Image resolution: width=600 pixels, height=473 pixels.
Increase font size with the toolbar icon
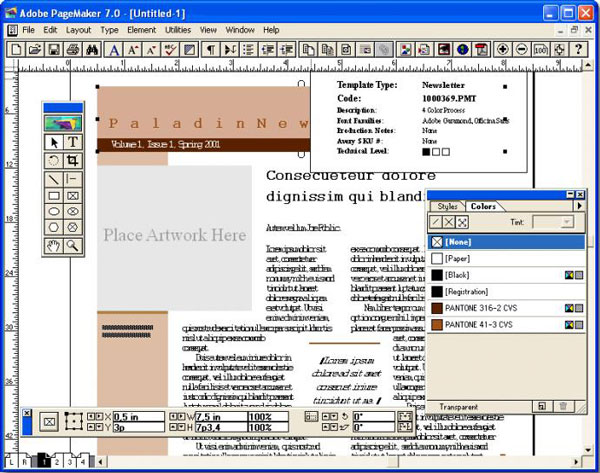(133, 49)
